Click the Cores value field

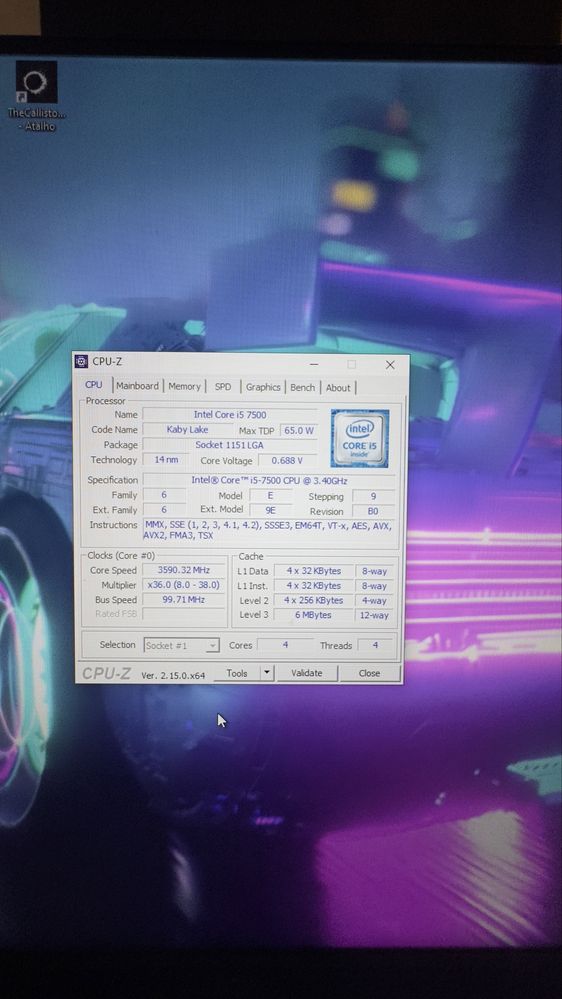pos(285,645)
